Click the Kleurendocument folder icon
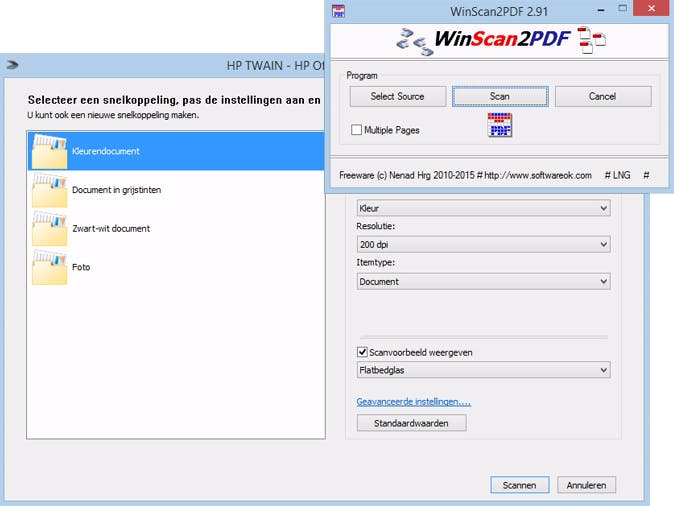 [49, 151]
